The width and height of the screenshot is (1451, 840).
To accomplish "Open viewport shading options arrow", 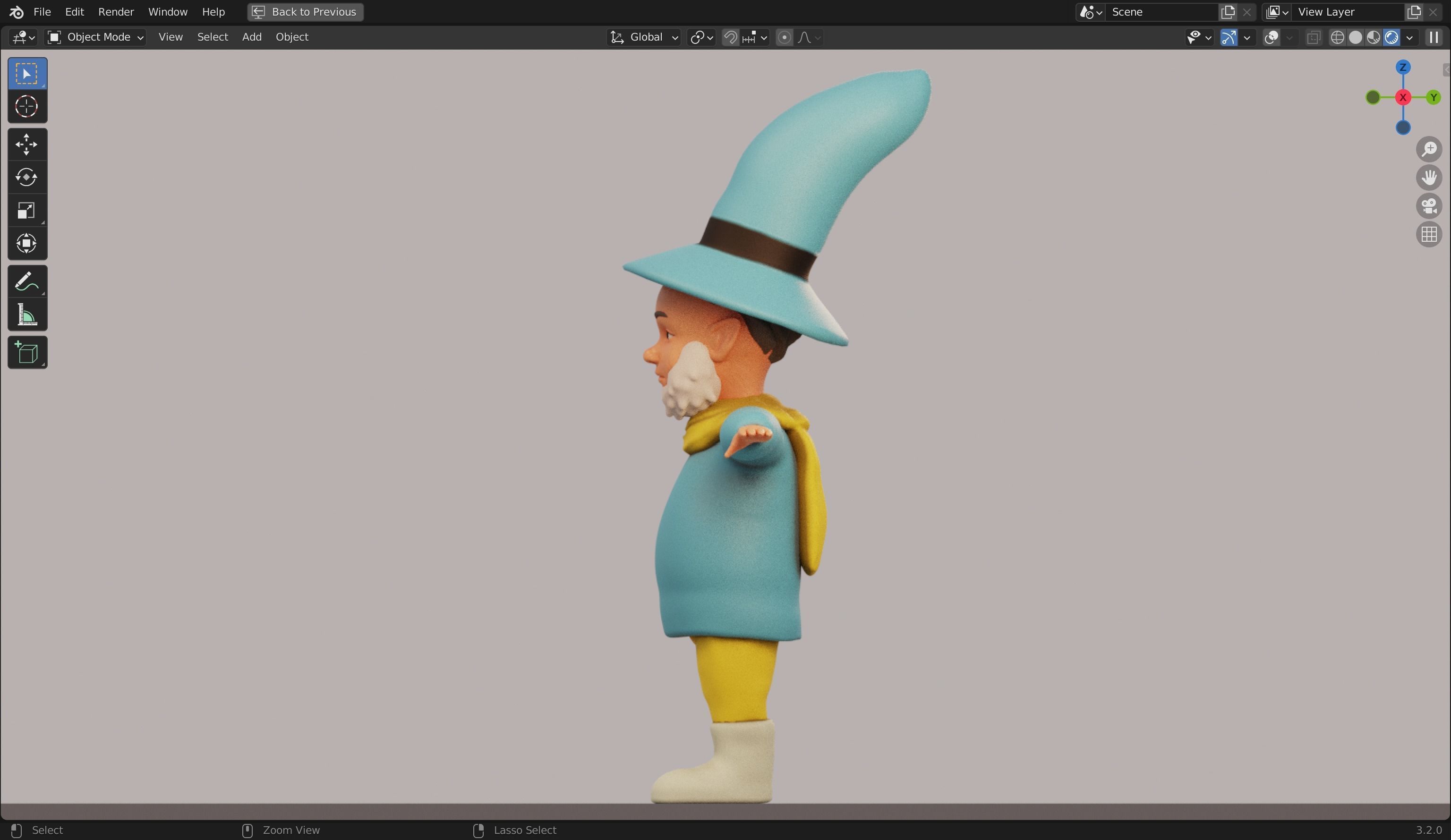I will tap(1409, 37).
